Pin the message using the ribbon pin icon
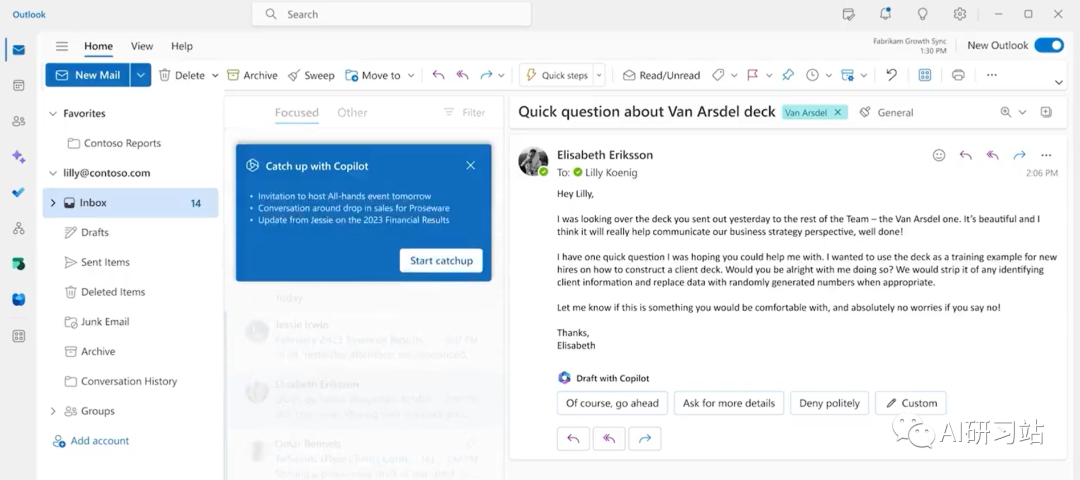 (x=788, y=75)
